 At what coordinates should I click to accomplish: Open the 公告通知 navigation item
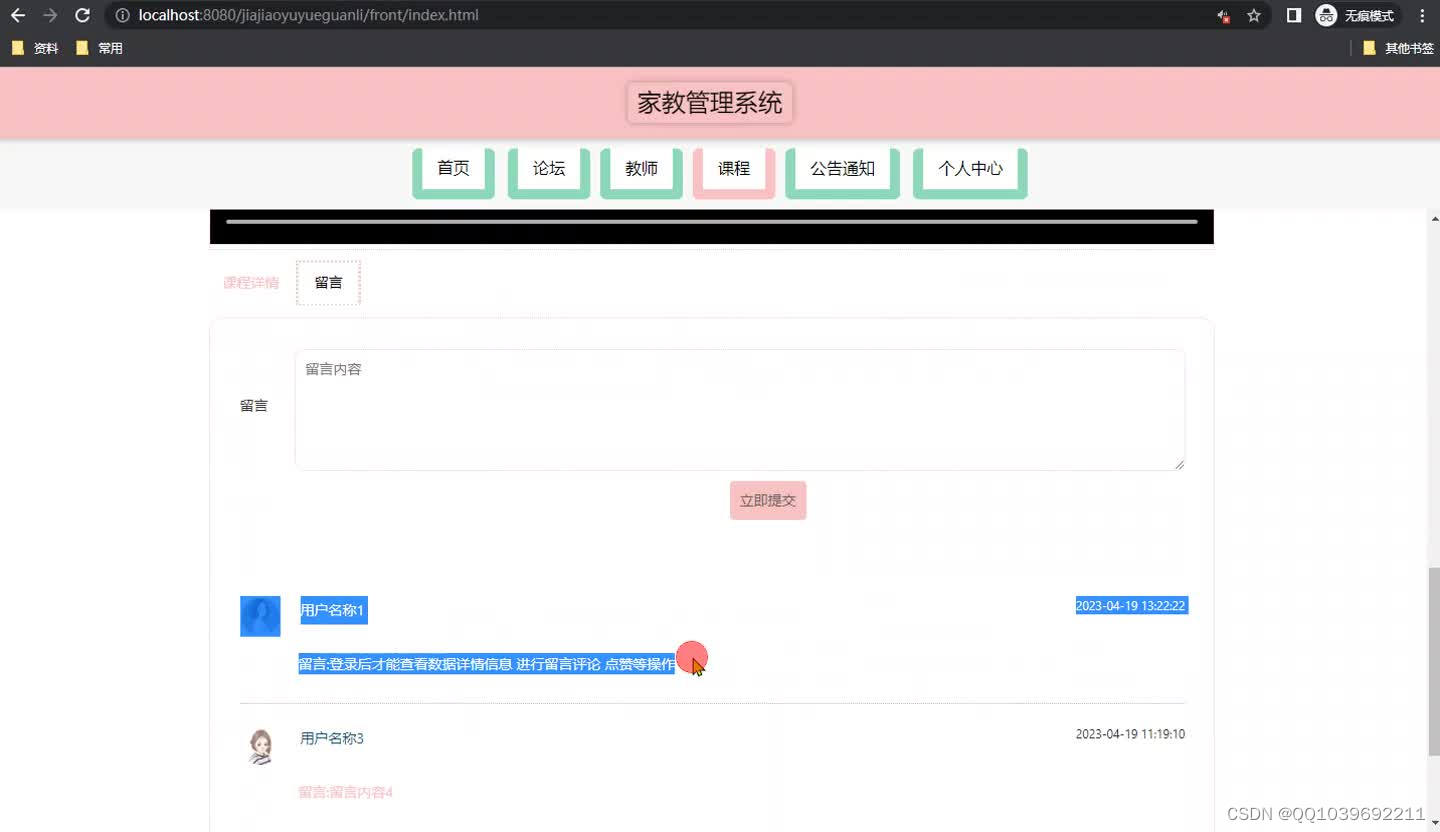[842, 169]
